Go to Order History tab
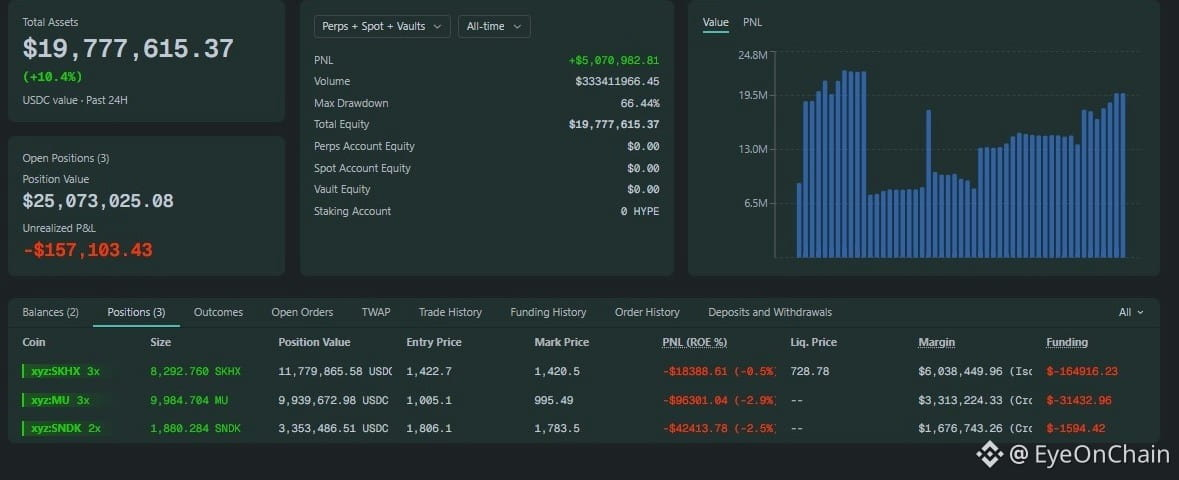Screen dimensions: 1179x480 pyautogui.click(x=647, y=312)
